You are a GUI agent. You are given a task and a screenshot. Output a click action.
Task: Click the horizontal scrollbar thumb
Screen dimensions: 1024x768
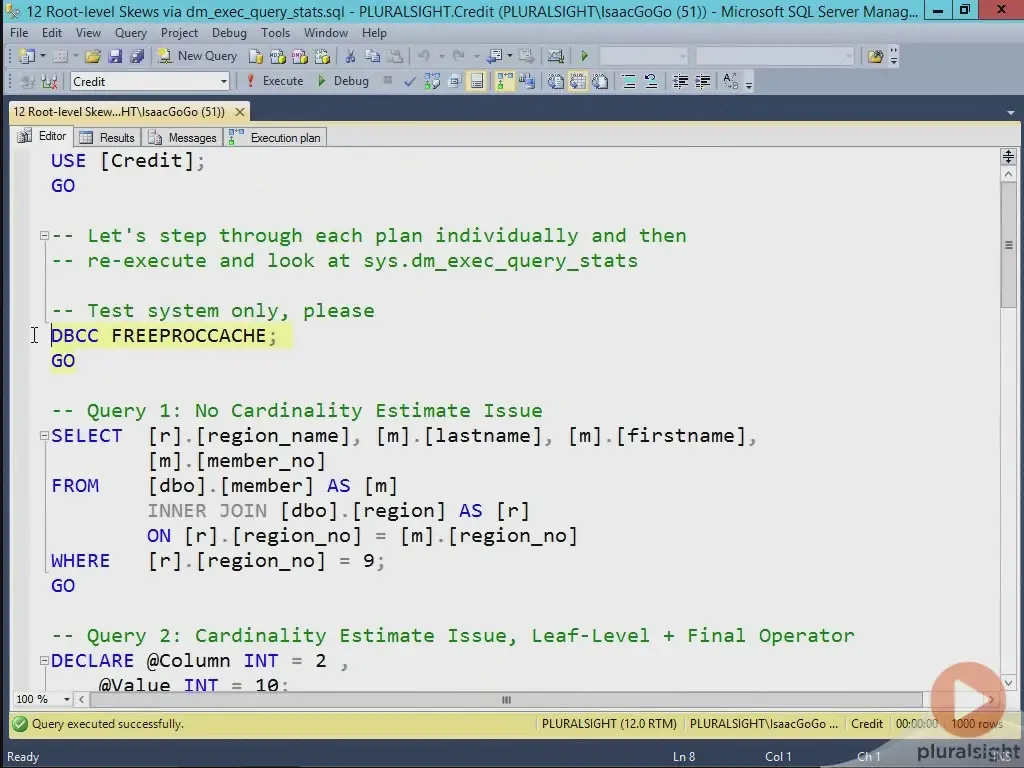(x=506, y=700)
